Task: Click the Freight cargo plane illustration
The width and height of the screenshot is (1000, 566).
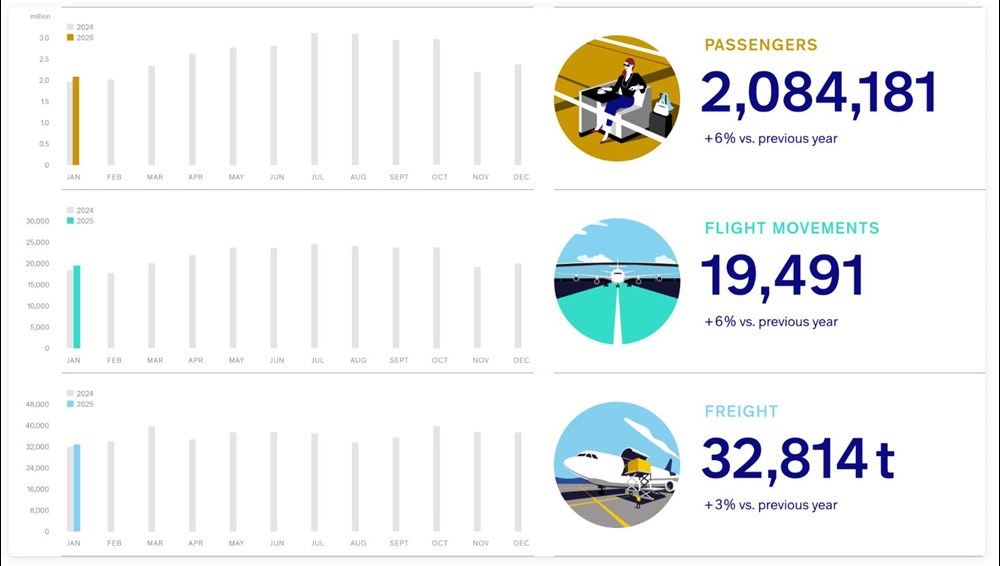Action: [617, 465]
